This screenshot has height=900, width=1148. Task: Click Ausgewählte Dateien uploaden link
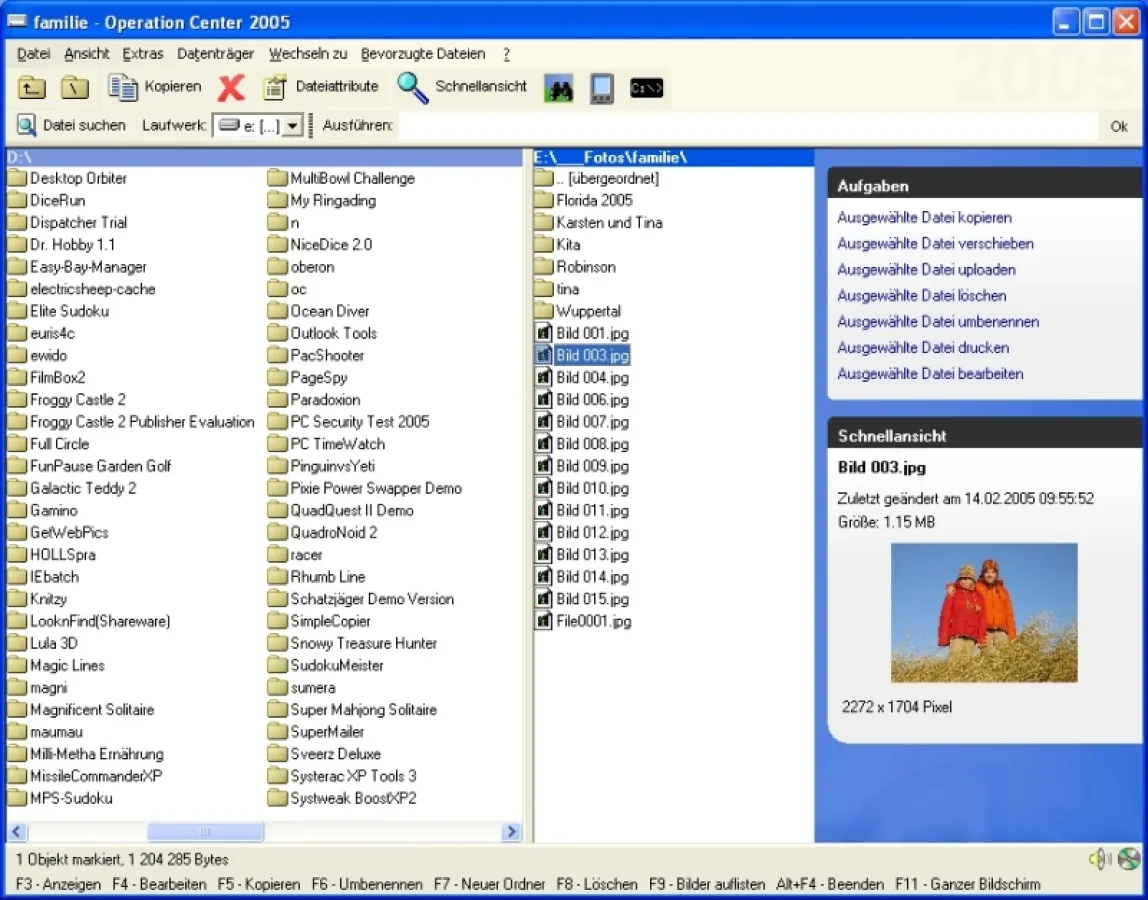[x=926, y=270]
